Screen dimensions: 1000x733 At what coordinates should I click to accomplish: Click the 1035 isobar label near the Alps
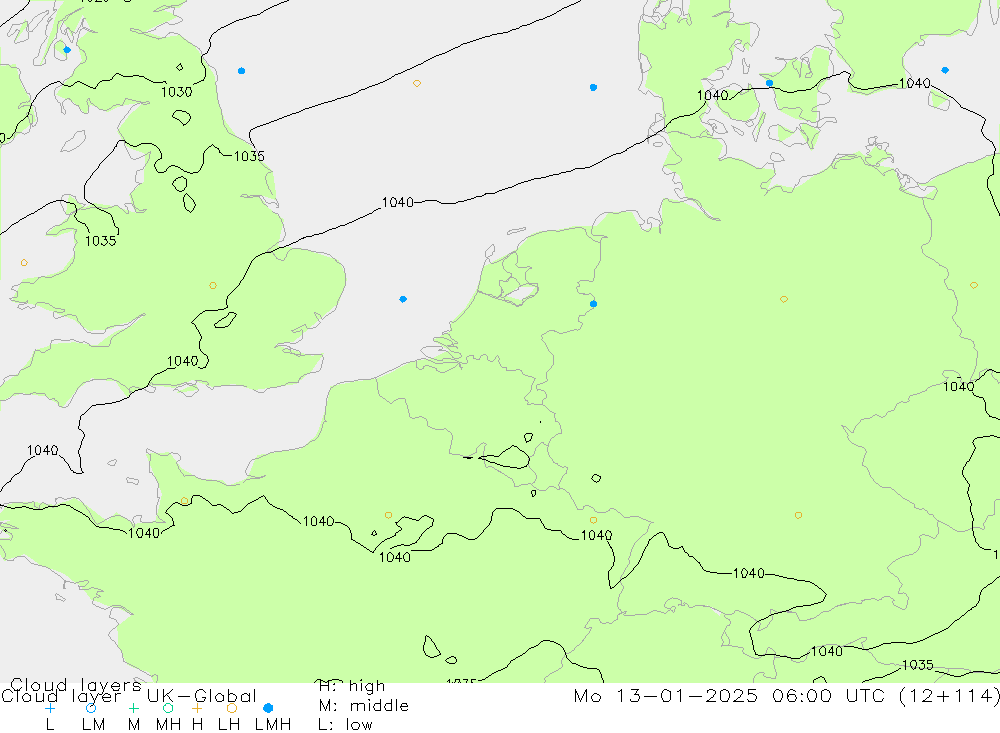click(x=918, y=665)
